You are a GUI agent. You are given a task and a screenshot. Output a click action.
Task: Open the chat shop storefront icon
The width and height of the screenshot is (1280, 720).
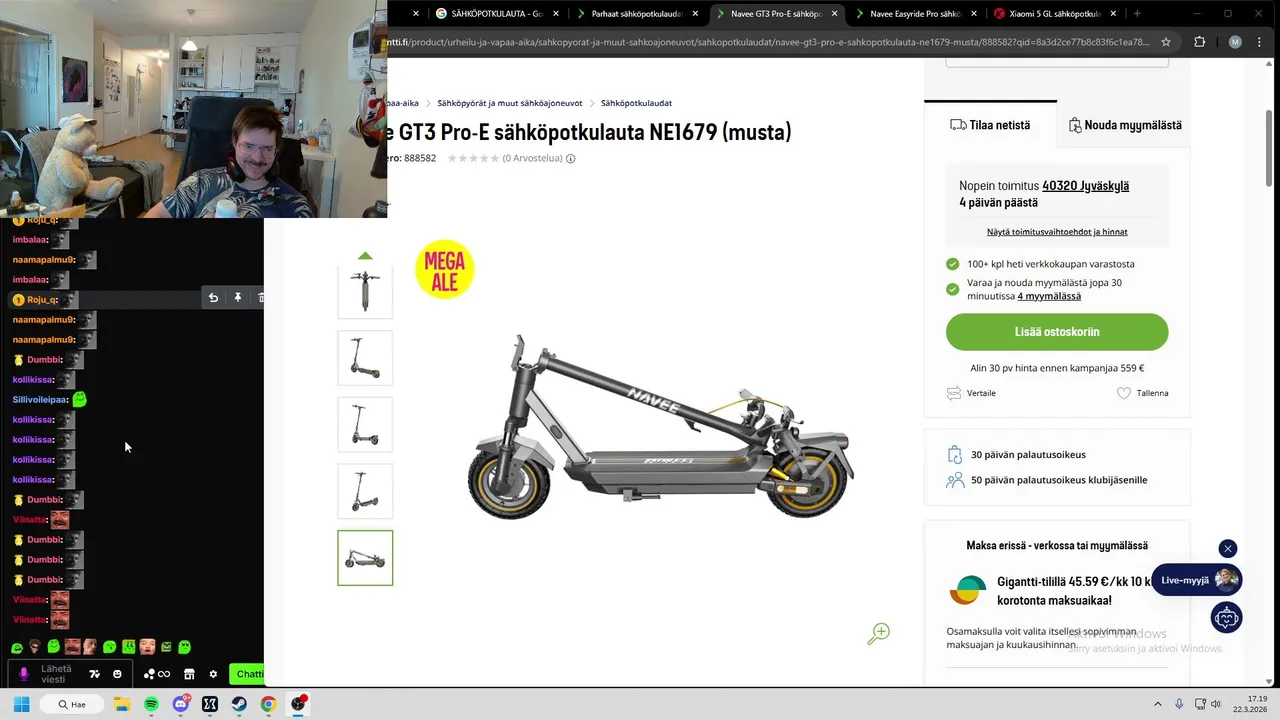click(x=189, y=674)
